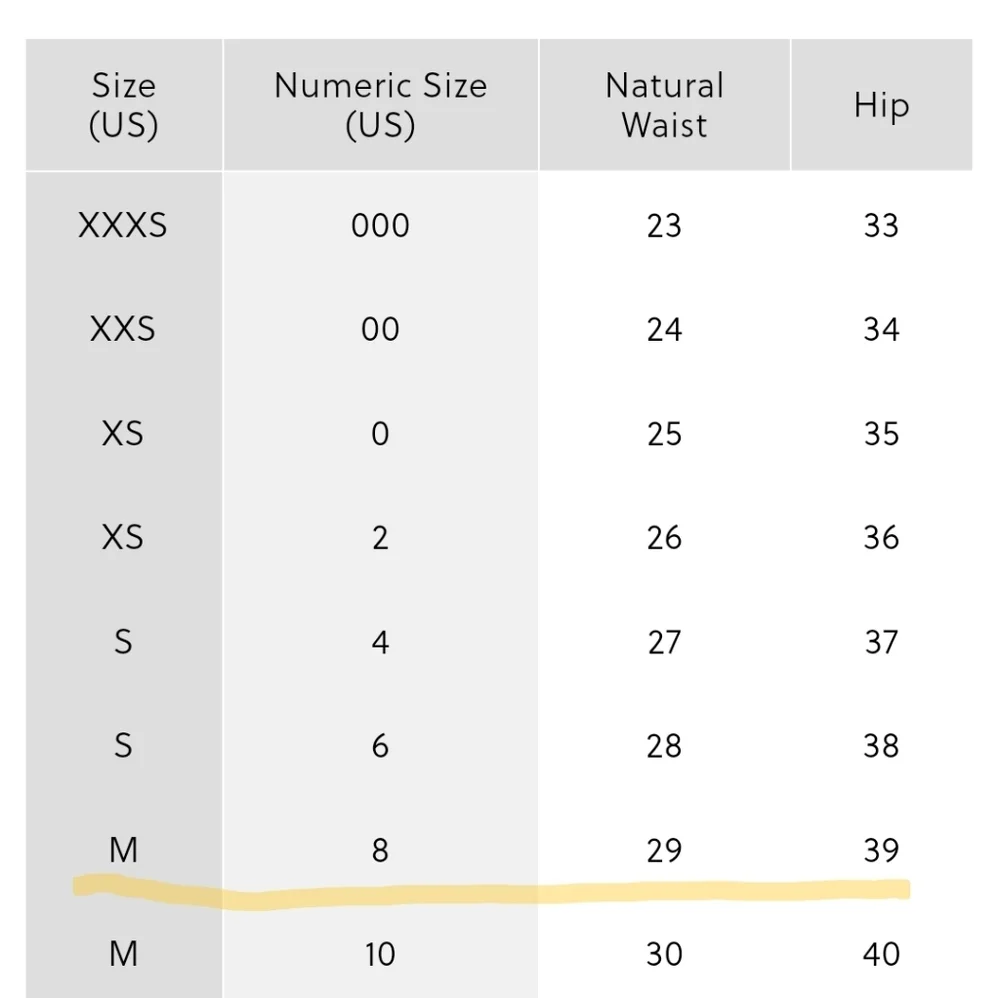Click the highlighted numeric size 8 cell
1000x998 pixels.
click(380, 850)
